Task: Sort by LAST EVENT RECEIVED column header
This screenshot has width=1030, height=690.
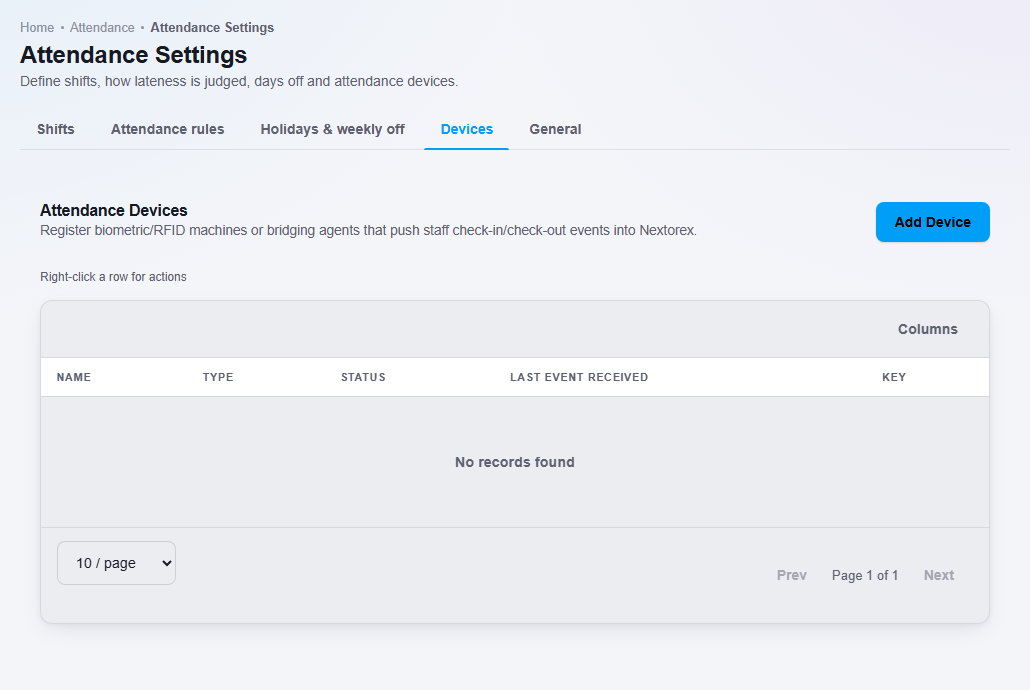Action: (x=579, y=377)
